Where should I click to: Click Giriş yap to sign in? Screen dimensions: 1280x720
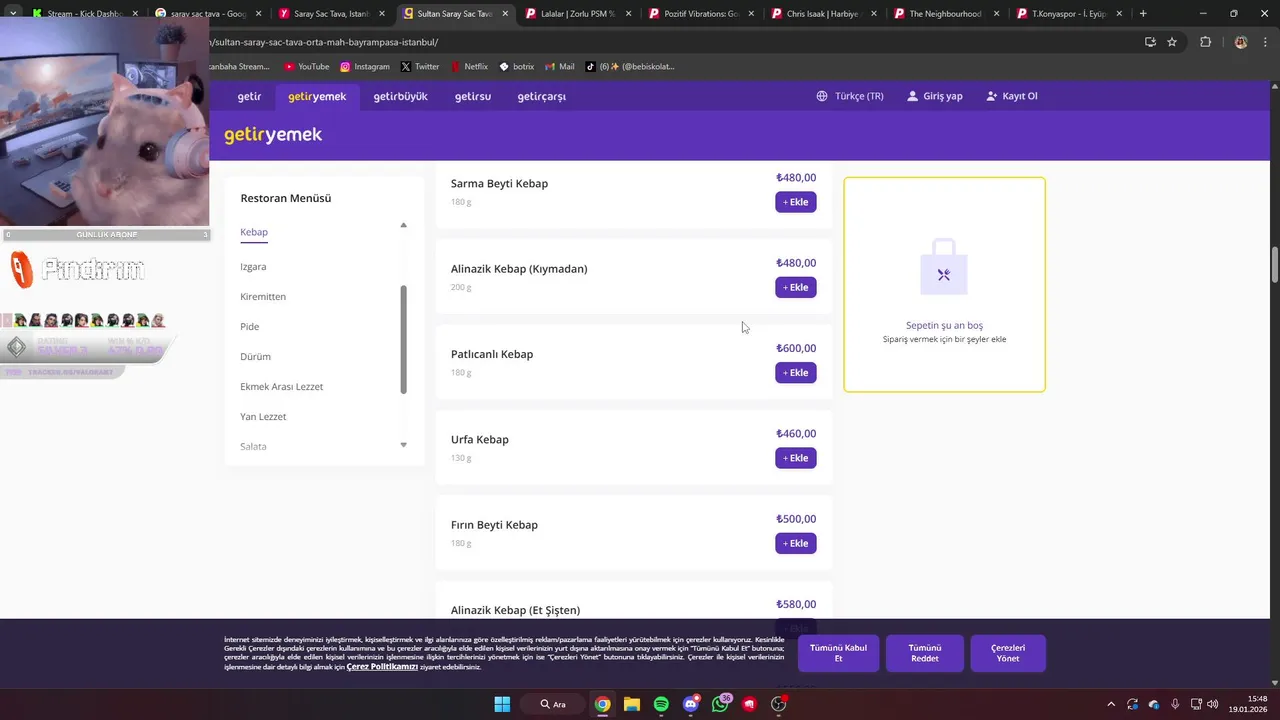(x=935, y=96)
